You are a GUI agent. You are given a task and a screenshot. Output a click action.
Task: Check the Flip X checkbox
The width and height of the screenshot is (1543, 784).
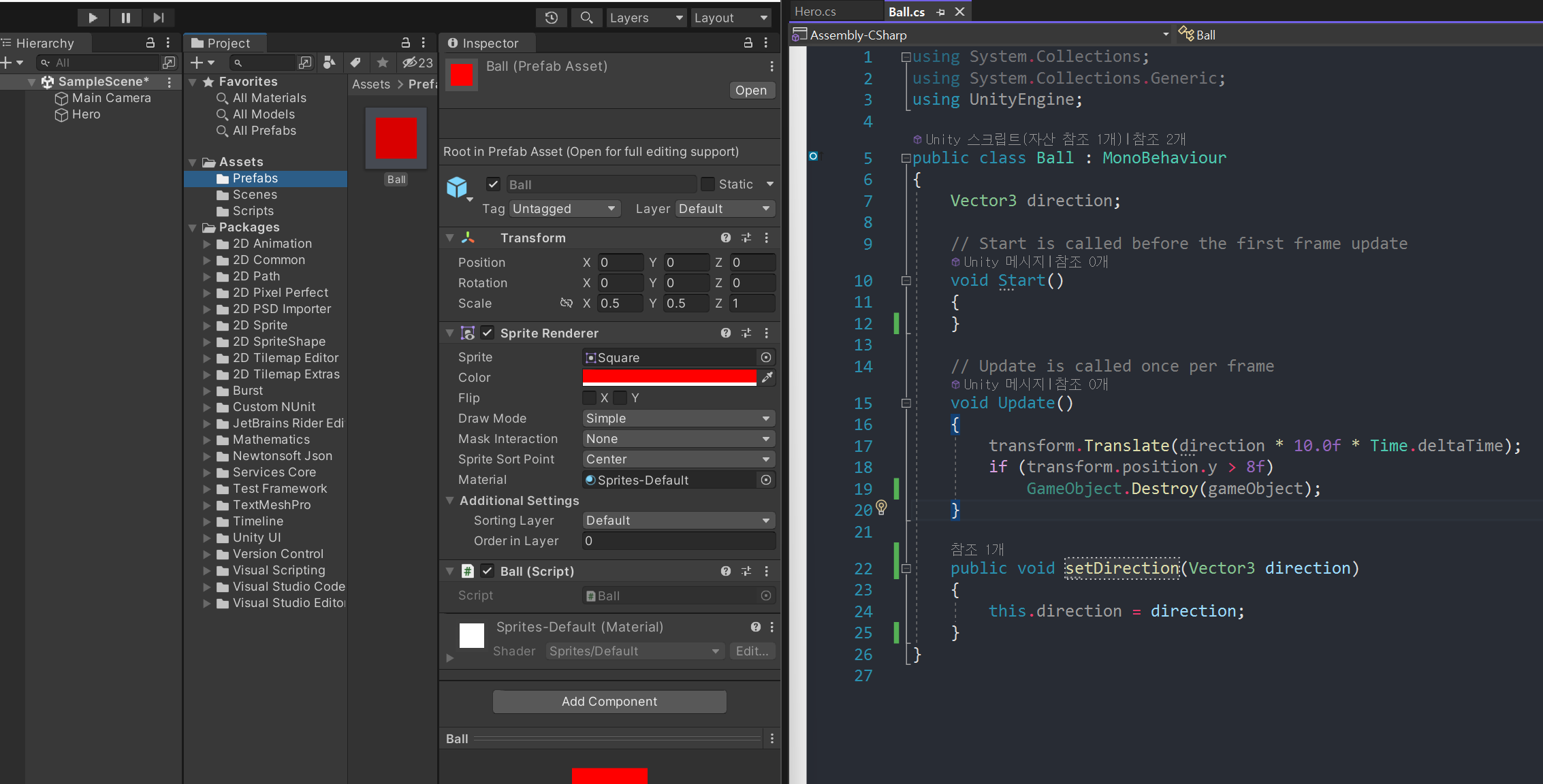[589, 397]
